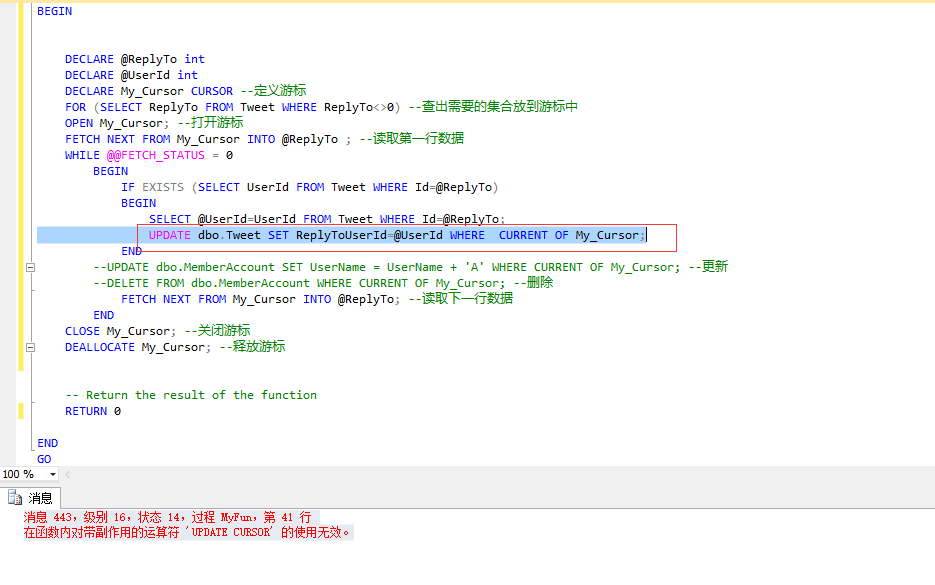Image resolution: width=935 pixels, height=585 pixels.
Task: Click the 'Return the result' comment
Action: (x=191, y=395)
